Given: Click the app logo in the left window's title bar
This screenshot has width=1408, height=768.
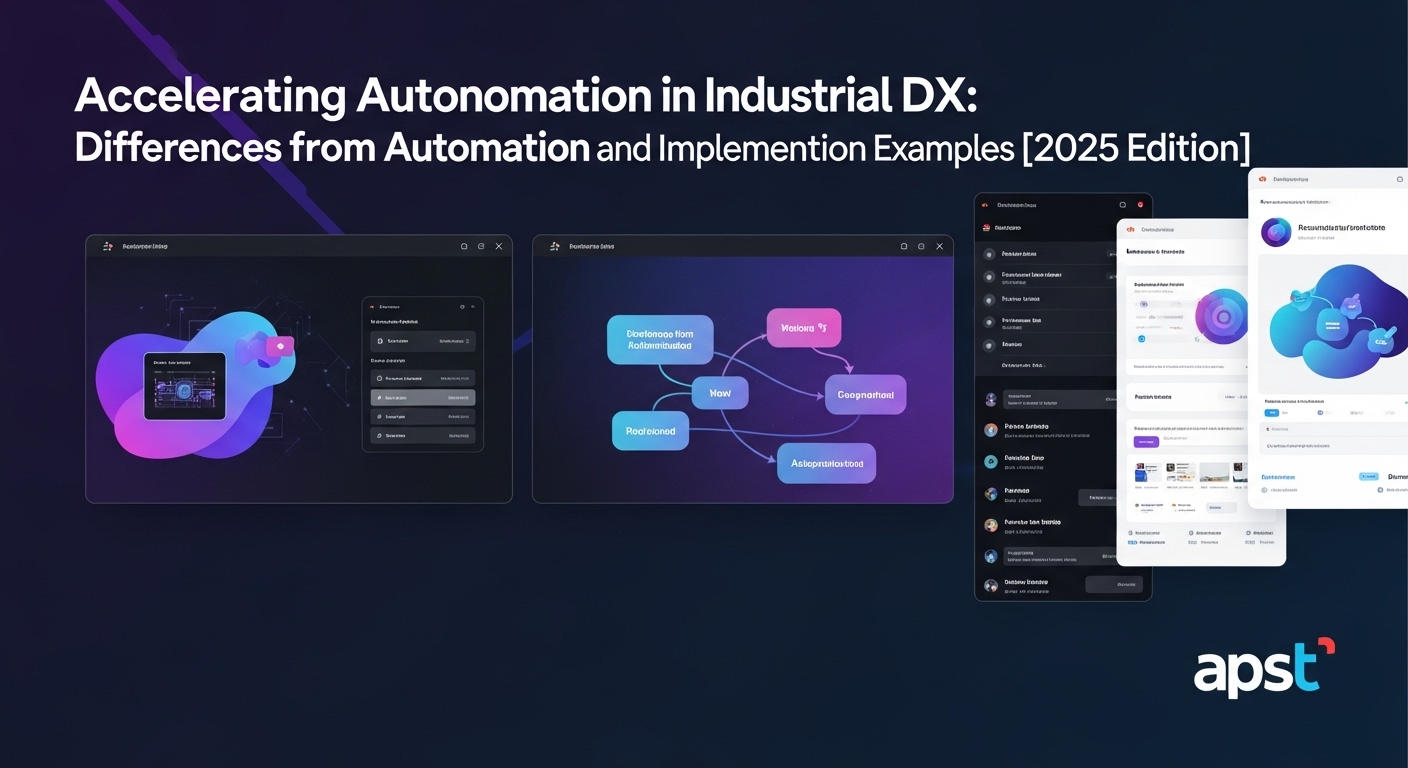Looking at the screenshot, I should pyautogui.click(x=107, y=246).
